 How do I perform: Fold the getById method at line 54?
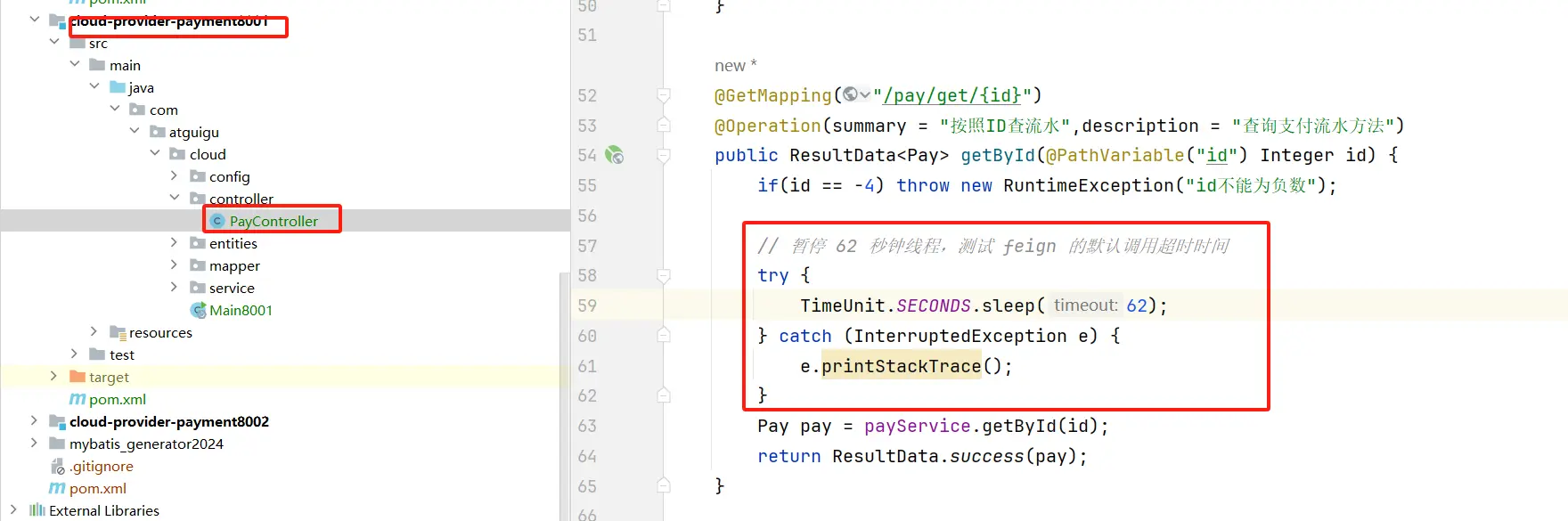(x=664, y=155)
